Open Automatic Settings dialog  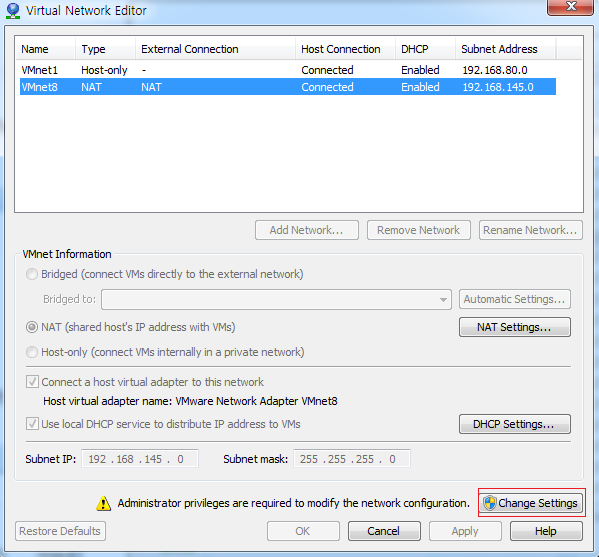tap(515, 299)
